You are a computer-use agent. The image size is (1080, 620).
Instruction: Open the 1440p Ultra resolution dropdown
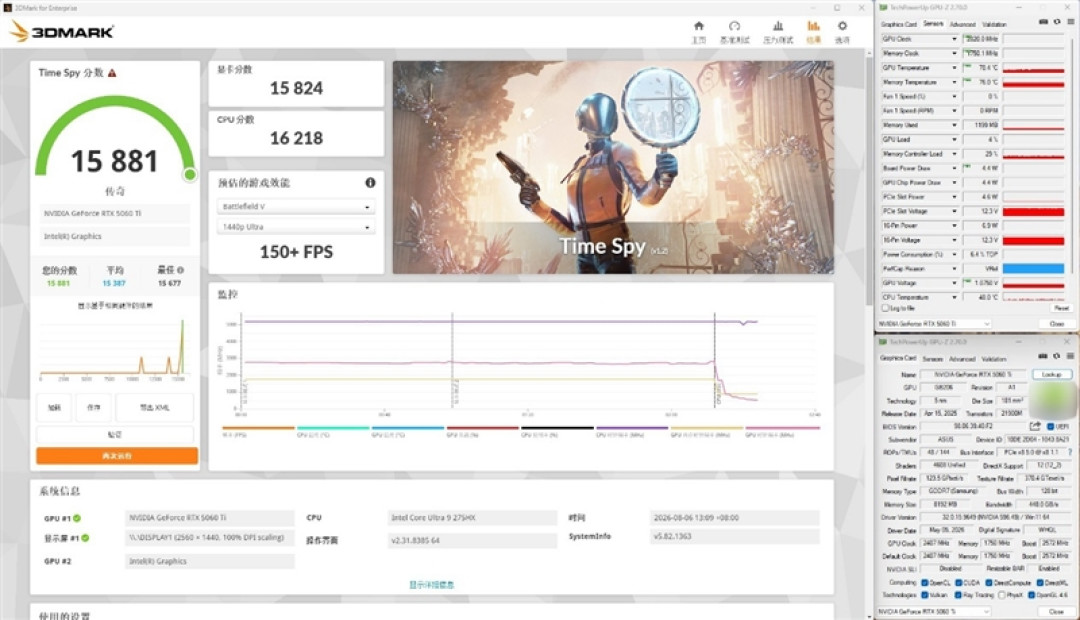click(296, 227)
